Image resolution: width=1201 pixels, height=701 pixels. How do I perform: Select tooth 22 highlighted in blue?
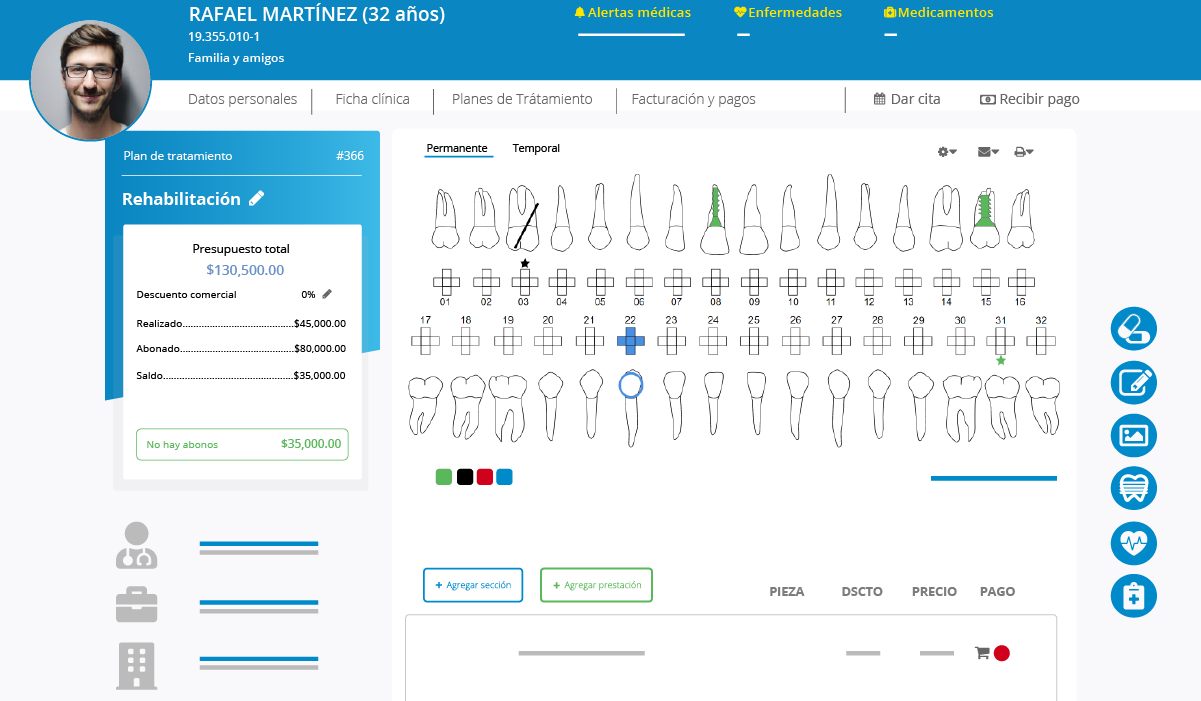pyautogui.click(x=631, y=340)
